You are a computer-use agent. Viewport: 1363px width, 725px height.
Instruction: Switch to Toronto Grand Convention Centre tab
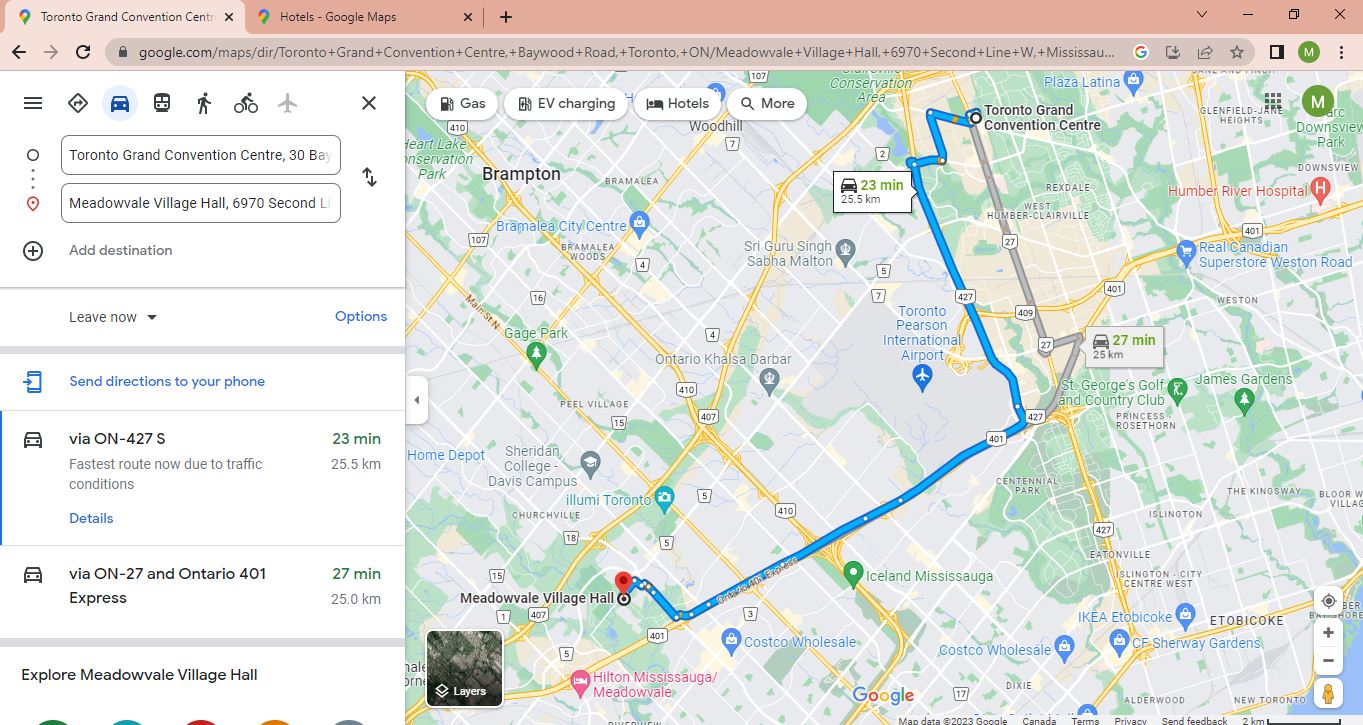coord(125,17)
